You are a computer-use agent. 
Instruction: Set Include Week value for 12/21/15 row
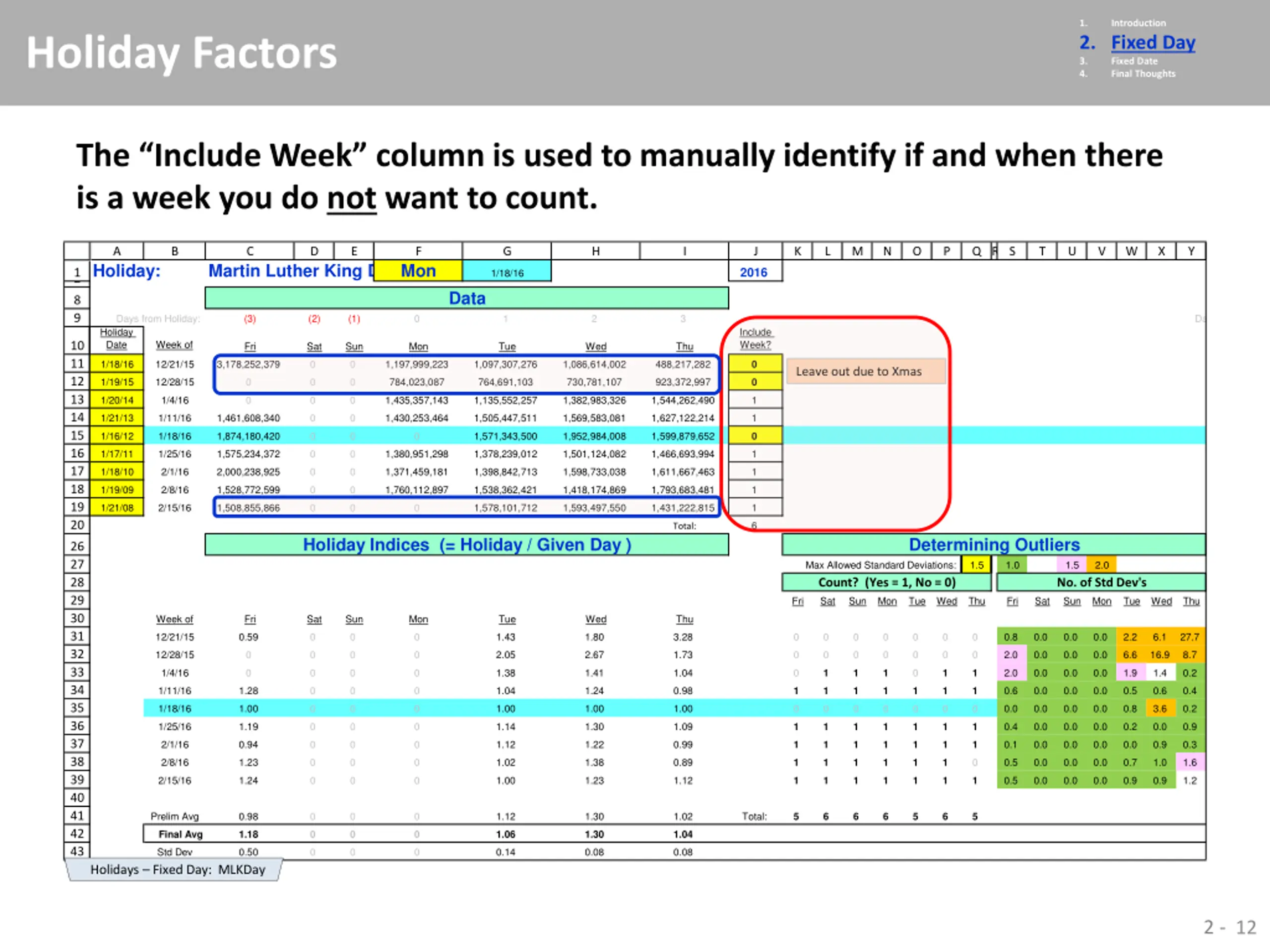pyautogui.click(x=755, y=364)
